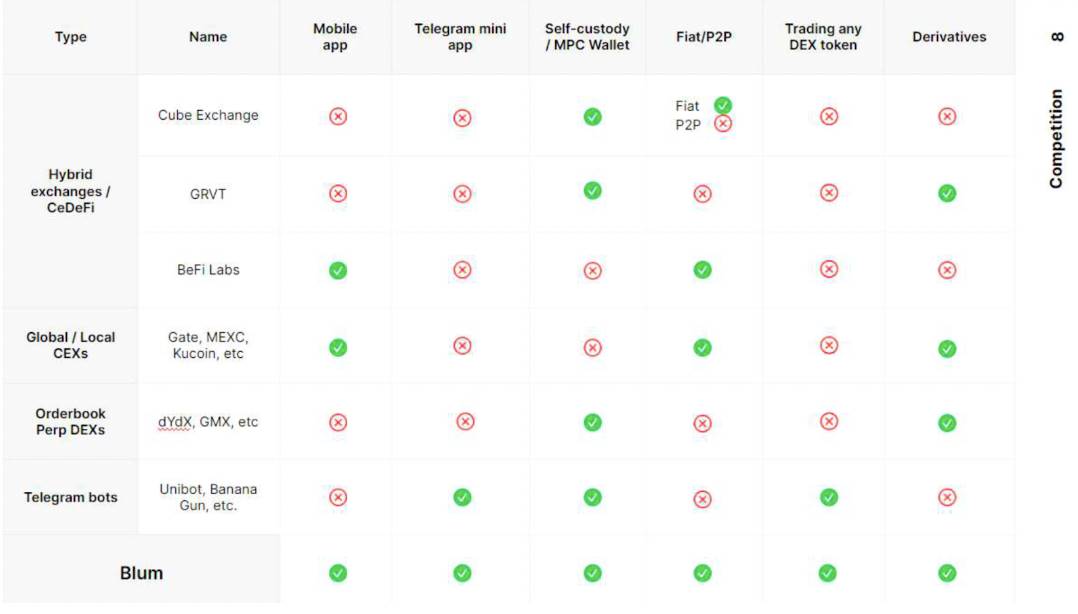Click the Telegram mini app column header

click(460, 37)
